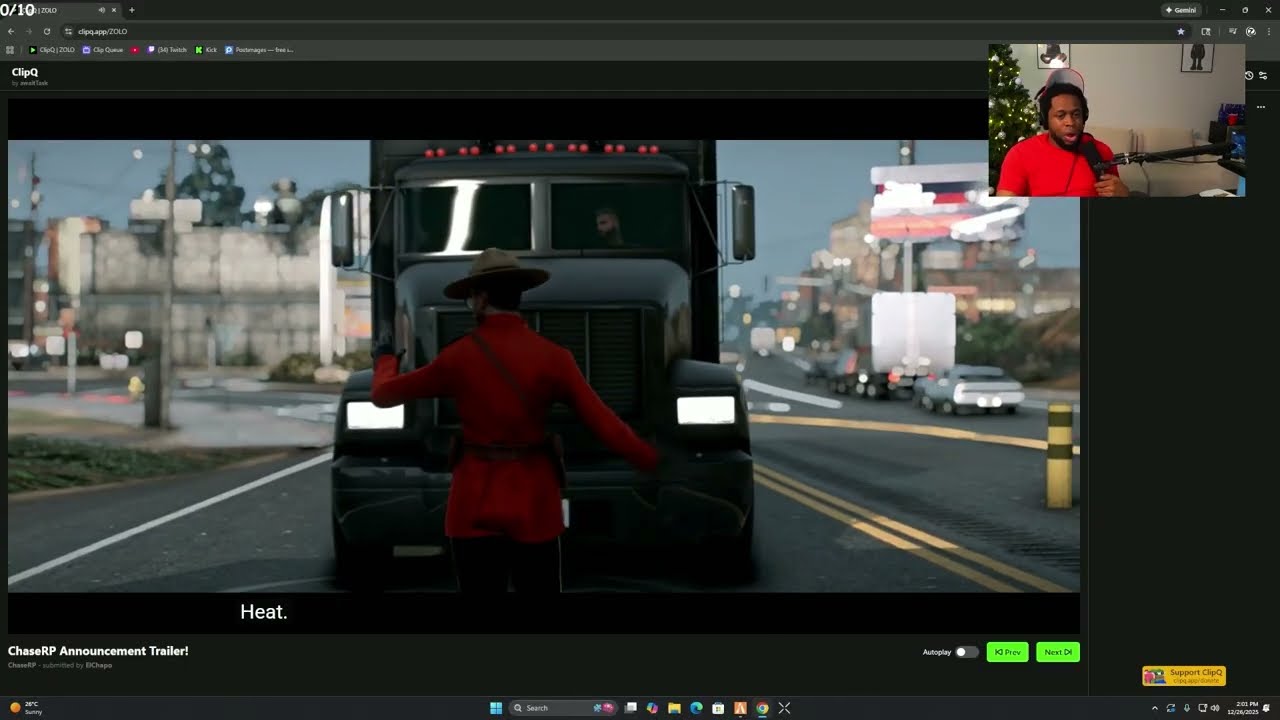Open Microsoft Store from the taskbar
The image size is (1280, 720).
point(718,708)
